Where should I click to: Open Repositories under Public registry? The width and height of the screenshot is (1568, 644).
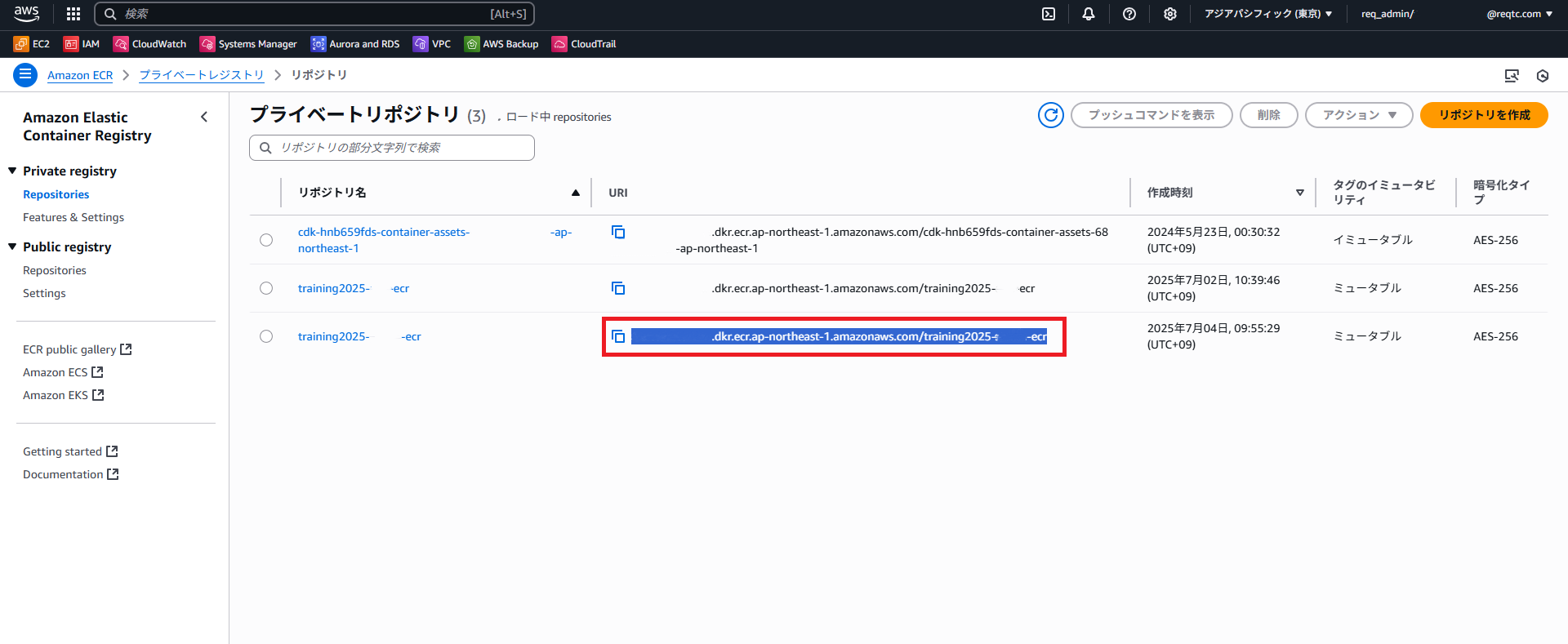(x=54, y=270)
